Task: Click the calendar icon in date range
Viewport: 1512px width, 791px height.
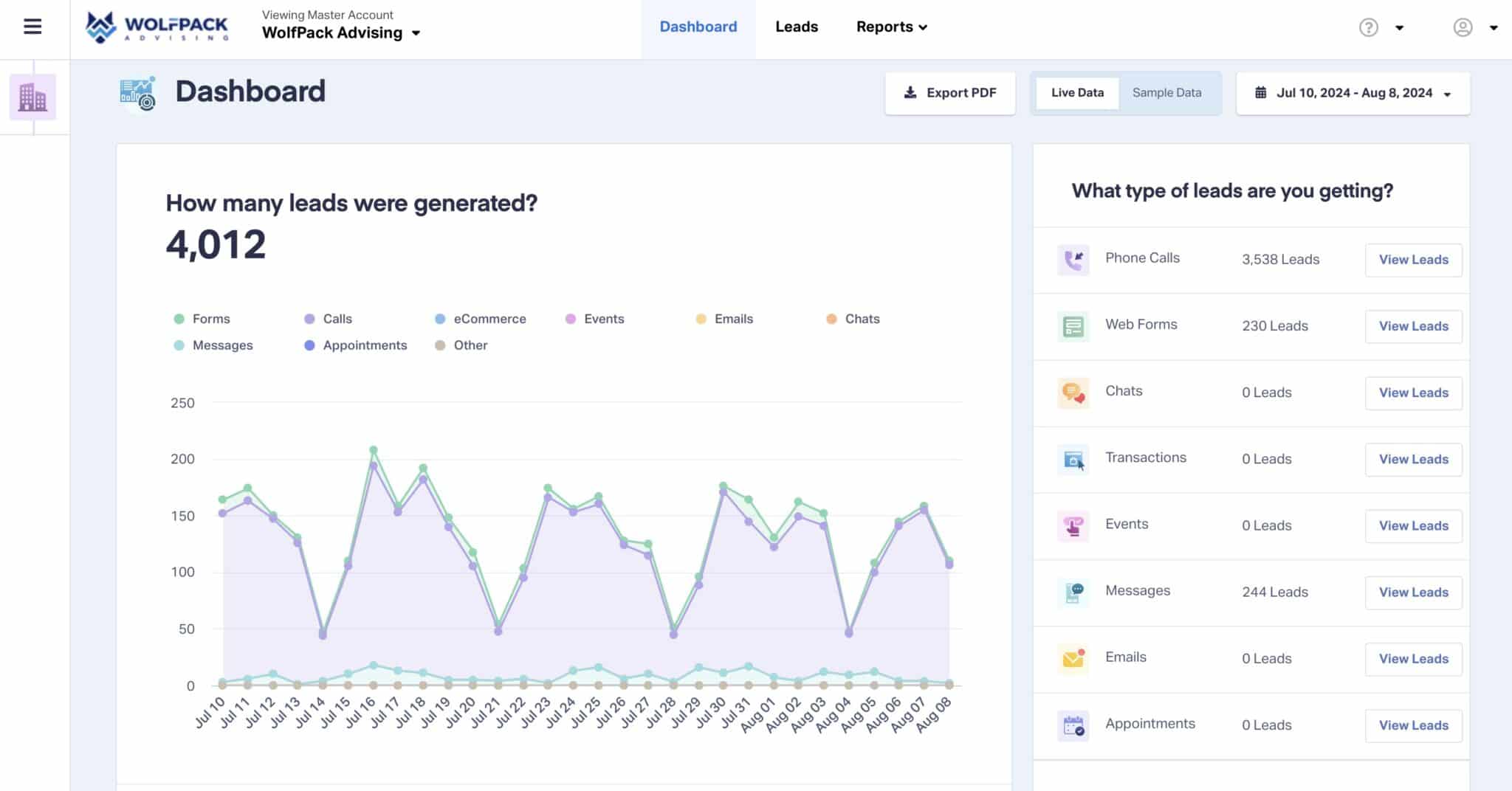Action: pos(1261,93)
